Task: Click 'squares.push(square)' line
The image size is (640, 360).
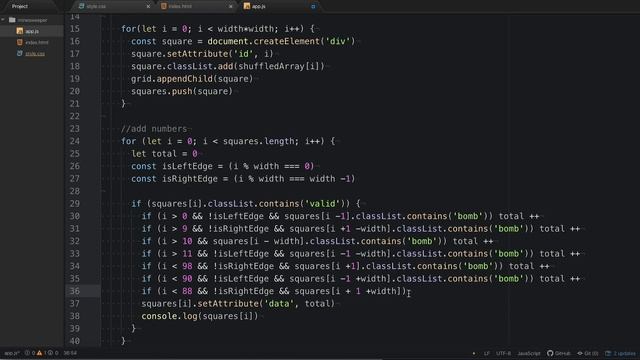Action: [x=182, y=91]
